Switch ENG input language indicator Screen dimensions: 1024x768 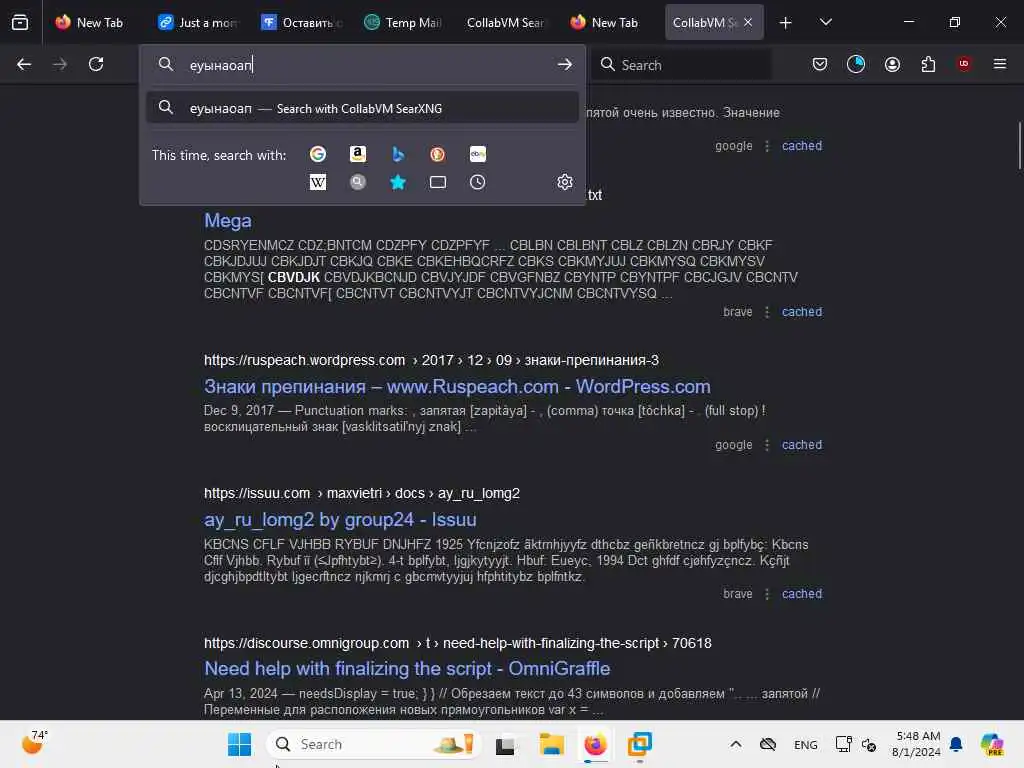[x=805, y=744]
